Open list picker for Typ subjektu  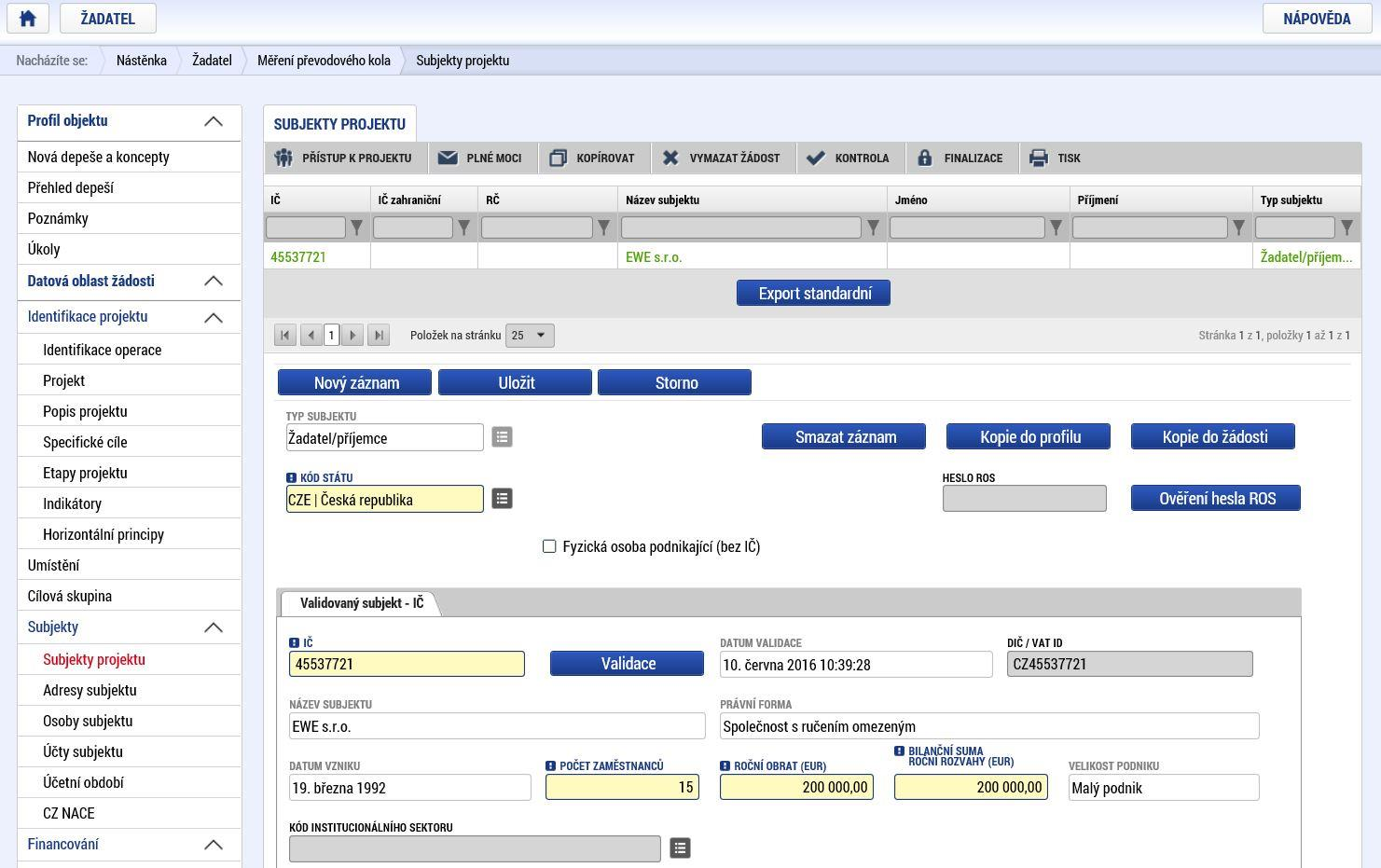(502, 436)
